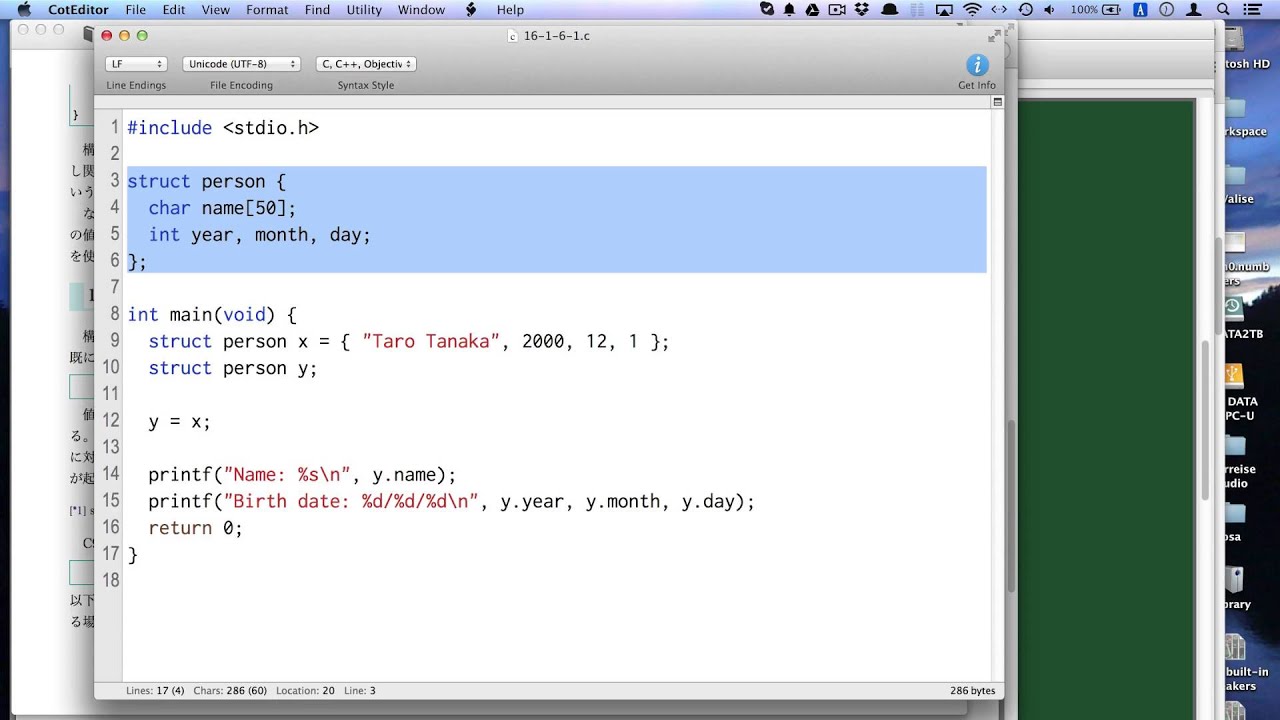Screen dimensions: 1280x720
Task: Open the AirPlay display menu
Action: click(x=944, y=9)
